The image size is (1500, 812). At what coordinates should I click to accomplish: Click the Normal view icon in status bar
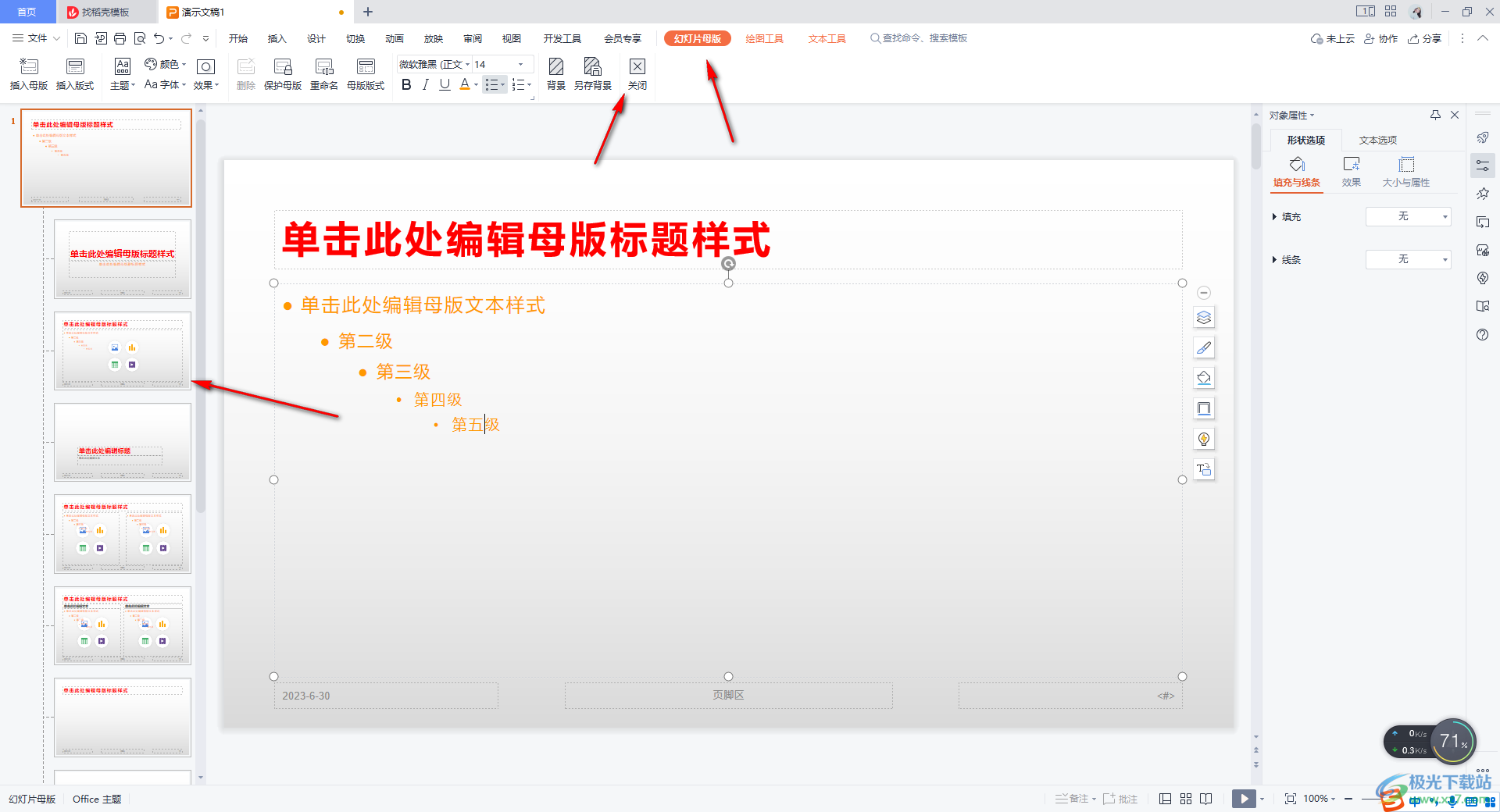(1166, 799)
